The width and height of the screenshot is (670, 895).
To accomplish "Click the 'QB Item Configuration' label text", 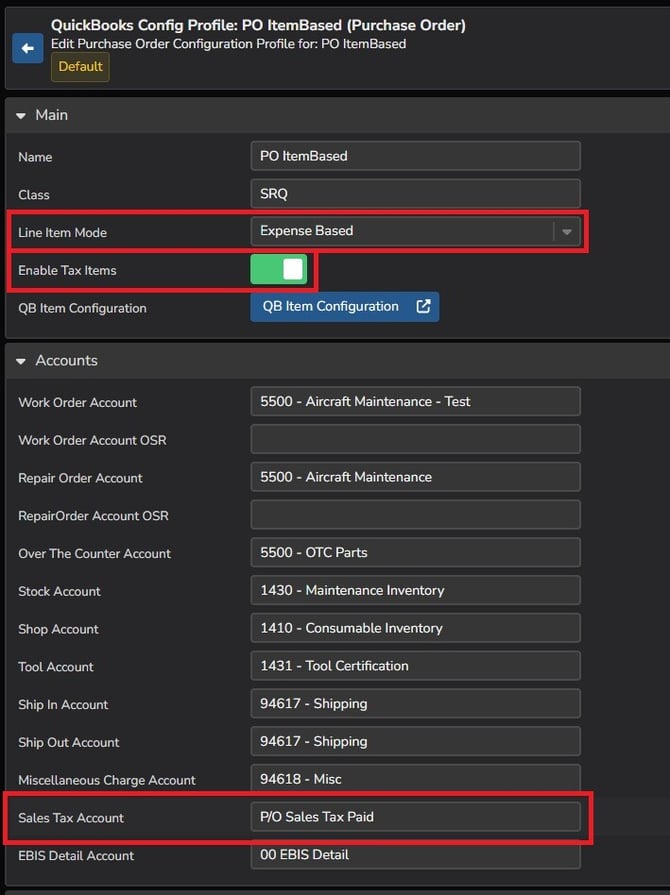I will (82, 308).
